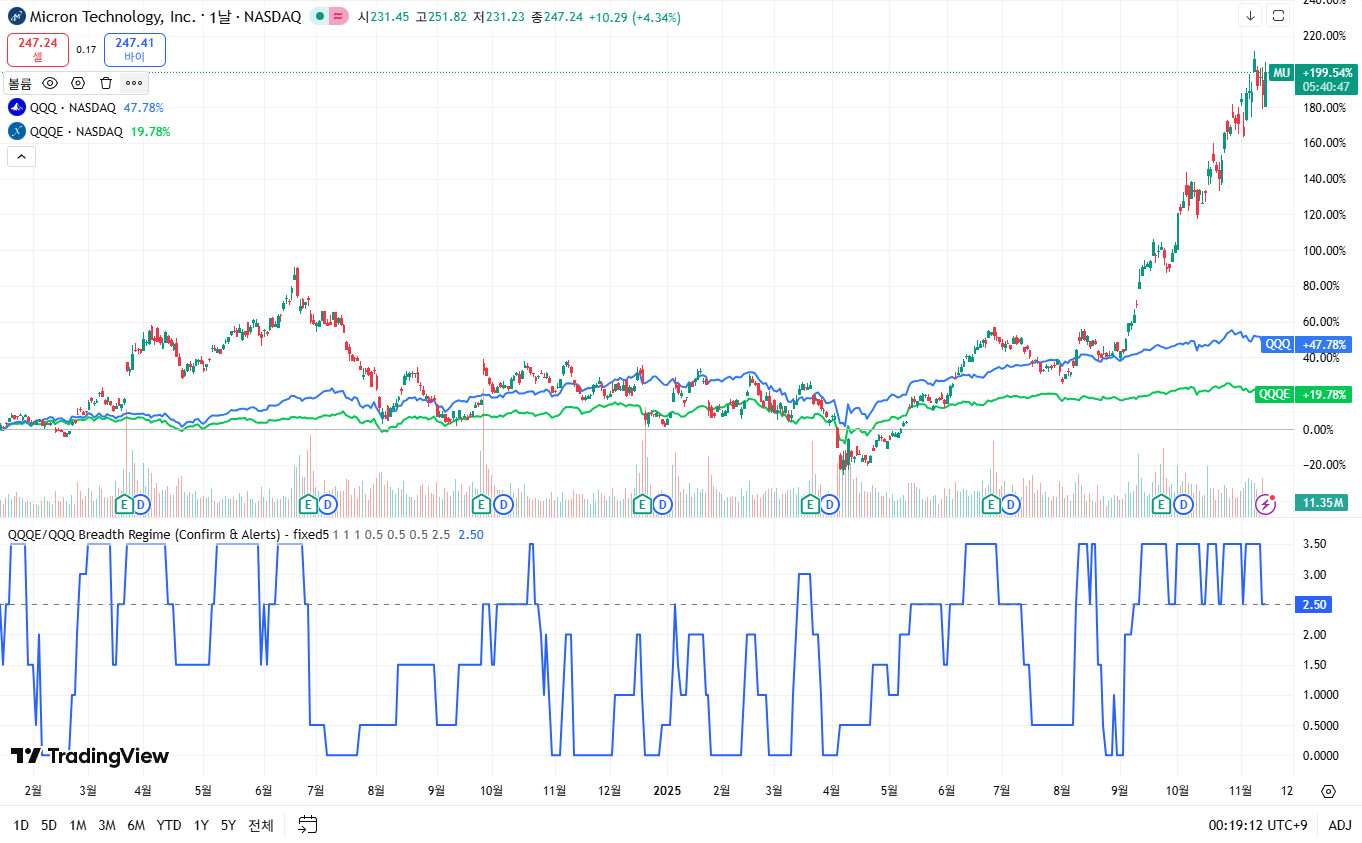
Task: Open volume indicator settings hexagon icon
Action: tap(78, 83)
